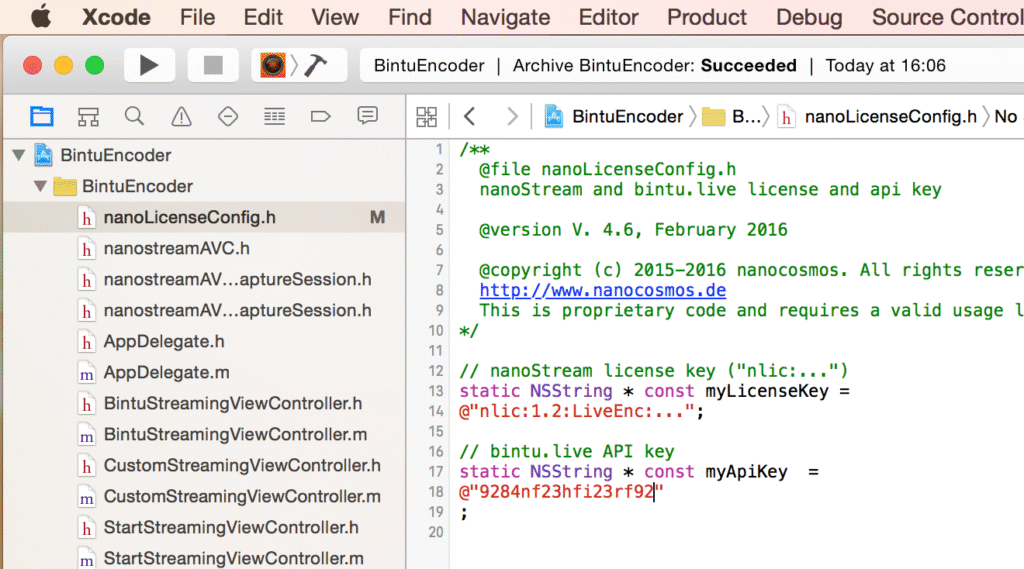Switch to the Debug navigator

274,116
